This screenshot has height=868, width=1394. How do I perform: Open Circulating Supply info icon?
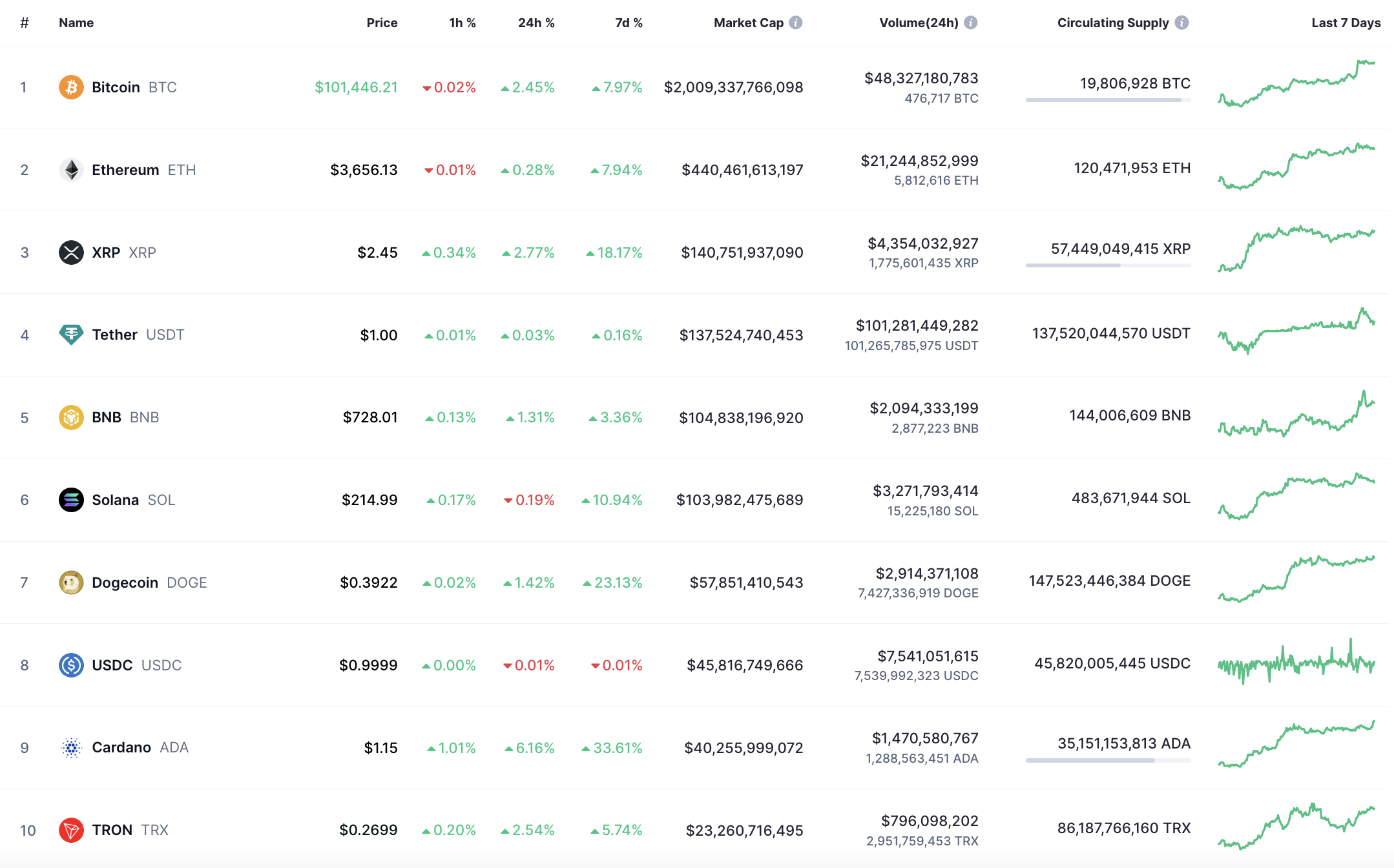coord(1181,23)
